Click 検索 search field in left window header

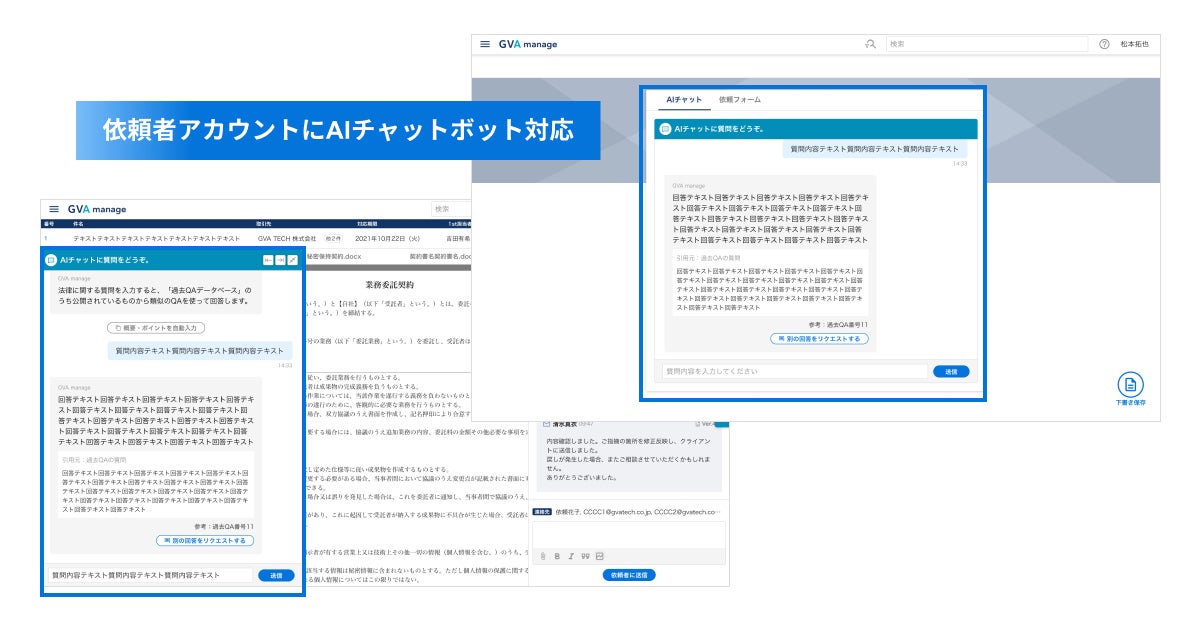pos(452,209)
